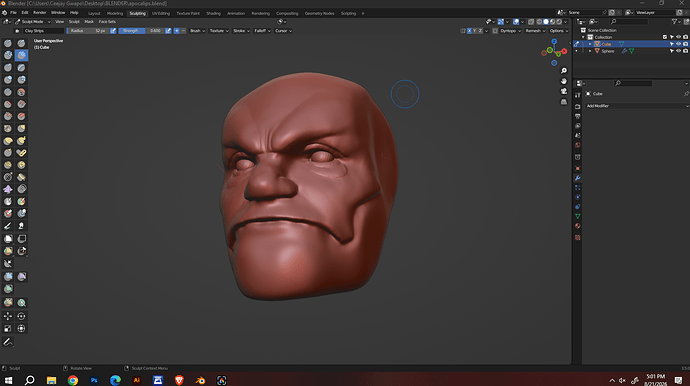Open the Texture dropdown
690x386 pixels.
tap(219, 31)
